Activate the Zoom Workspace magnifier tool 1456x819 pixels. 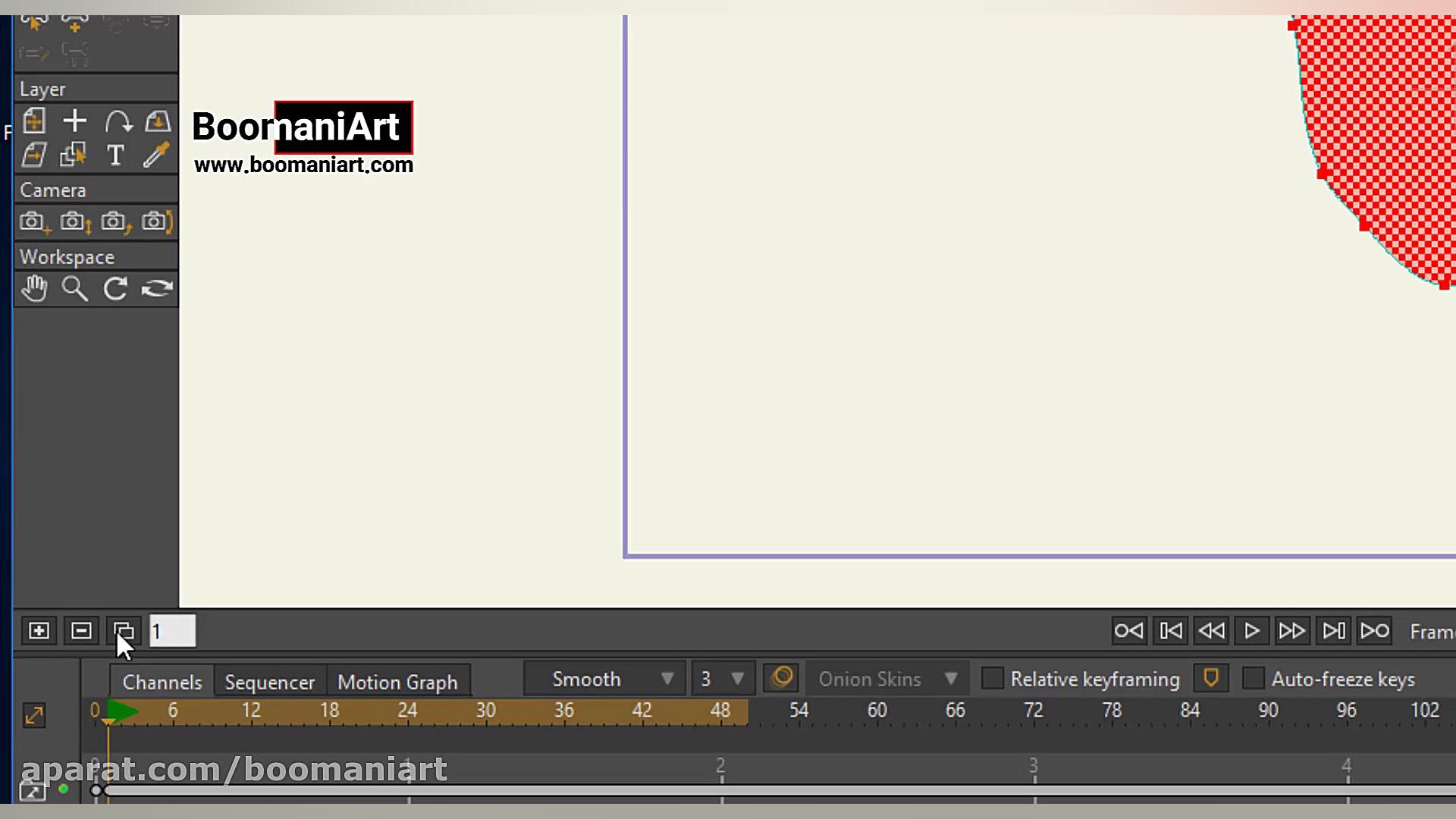pyautogui.click(x=74, y=288)
